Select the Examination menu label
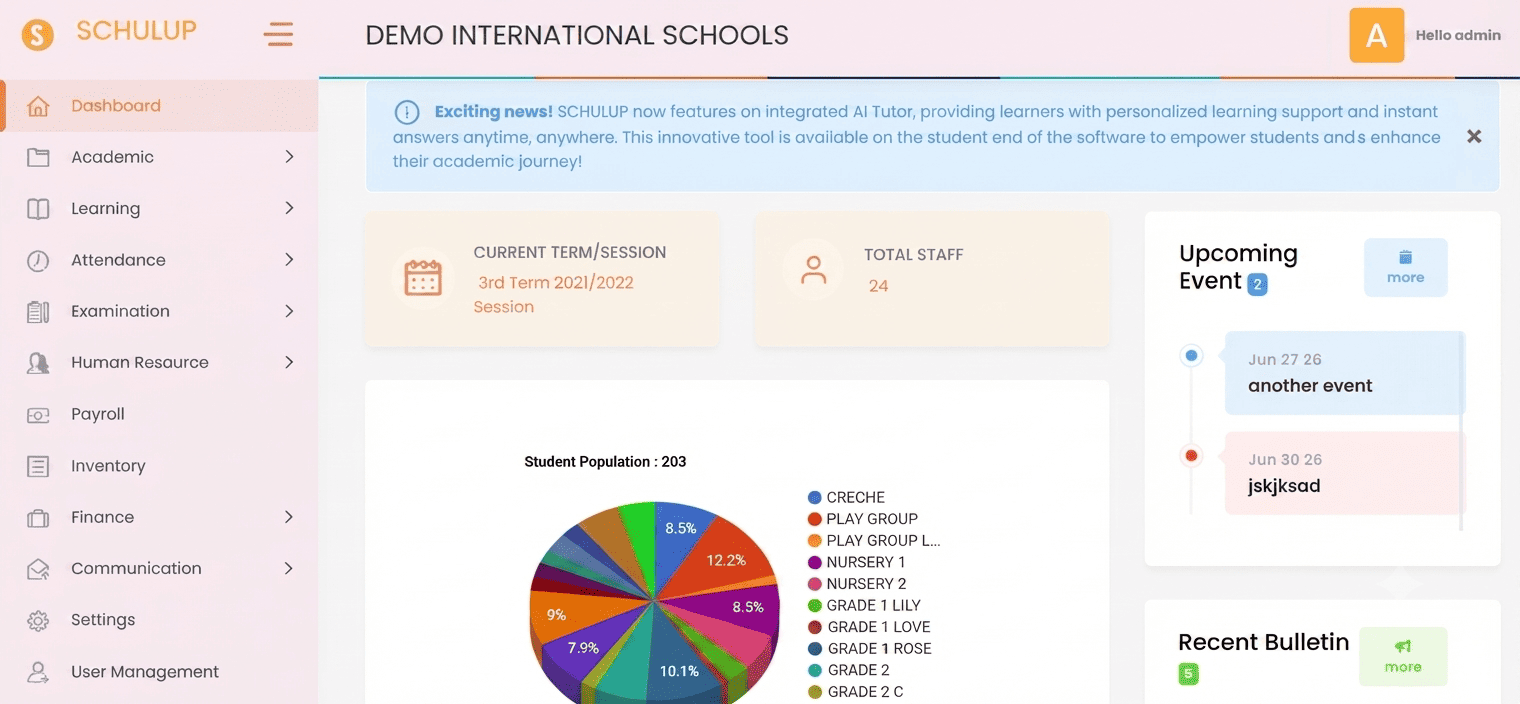The width and height of the screenshot is (1520, 704). point(120,311)
